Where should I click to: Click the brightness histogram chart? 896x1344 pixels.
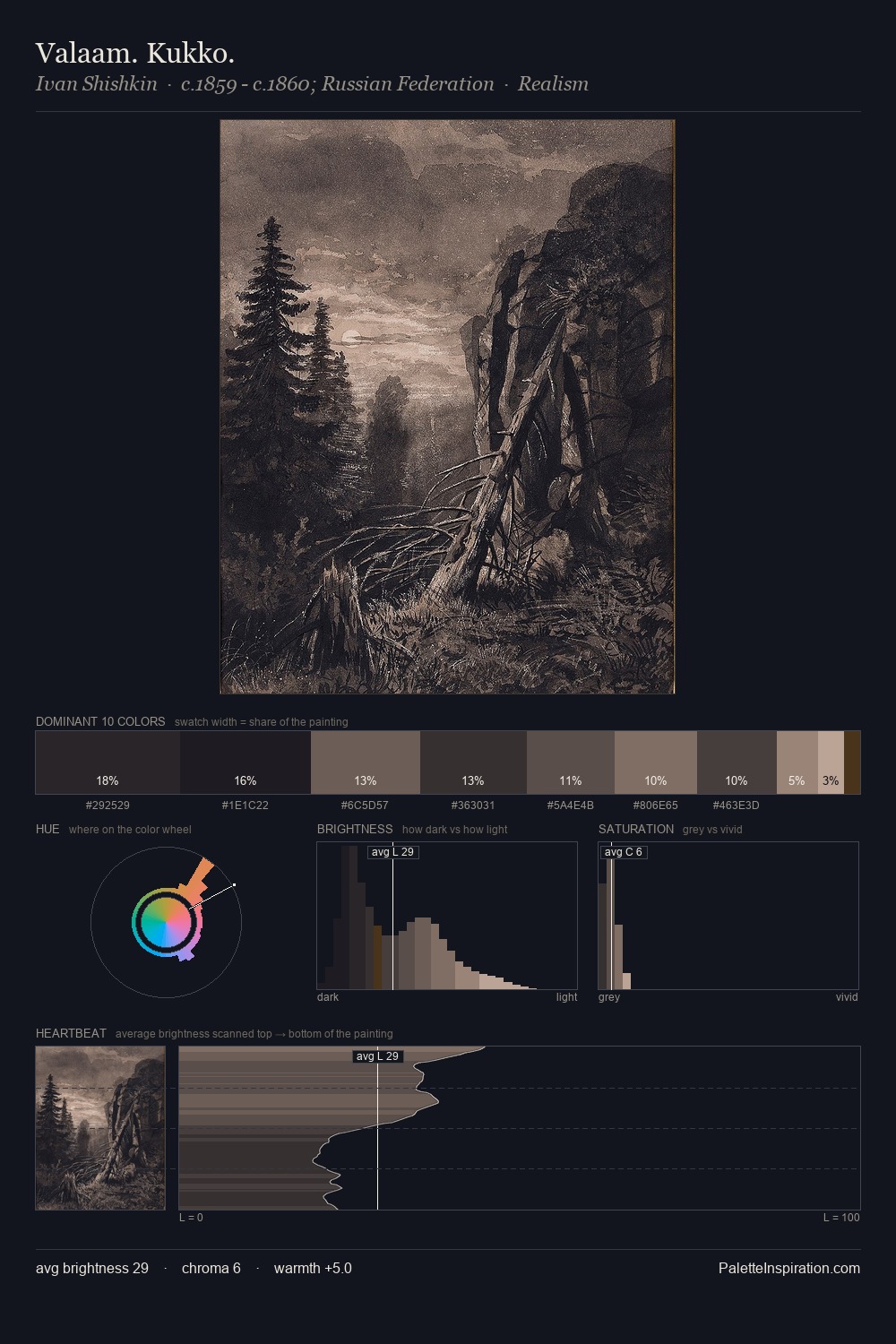coord(447,916)
